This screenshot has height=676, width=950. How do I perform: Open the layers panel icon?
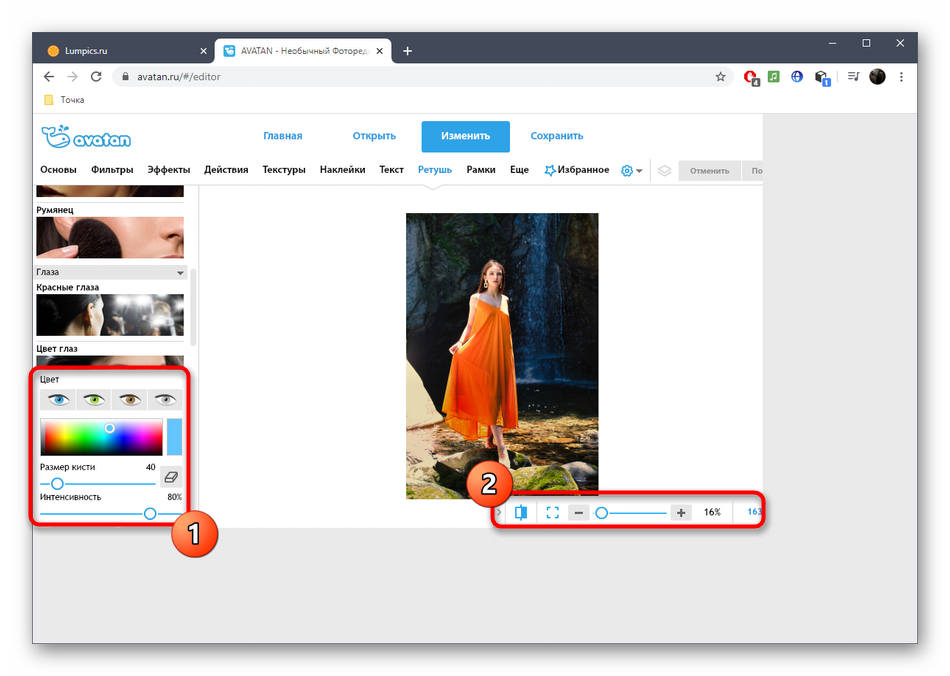click(664, 170)
